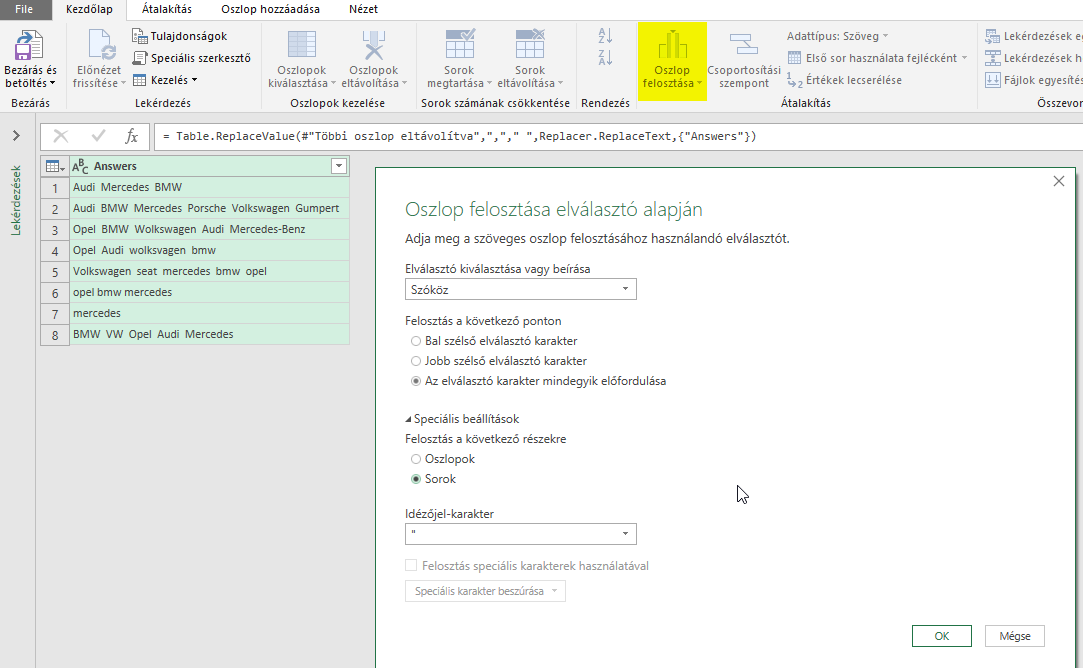1083x668 pixels.
Task: Click cell containing only 'mercedes'
Action: tap(209, 314)
